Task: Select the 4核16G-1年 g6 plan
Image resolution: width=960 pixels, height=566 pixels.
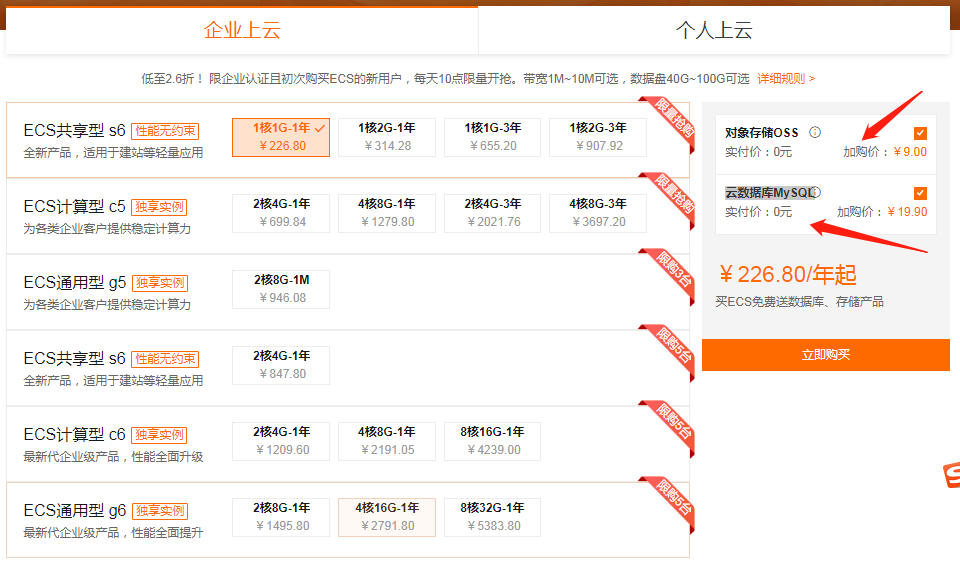Action: 387,517
